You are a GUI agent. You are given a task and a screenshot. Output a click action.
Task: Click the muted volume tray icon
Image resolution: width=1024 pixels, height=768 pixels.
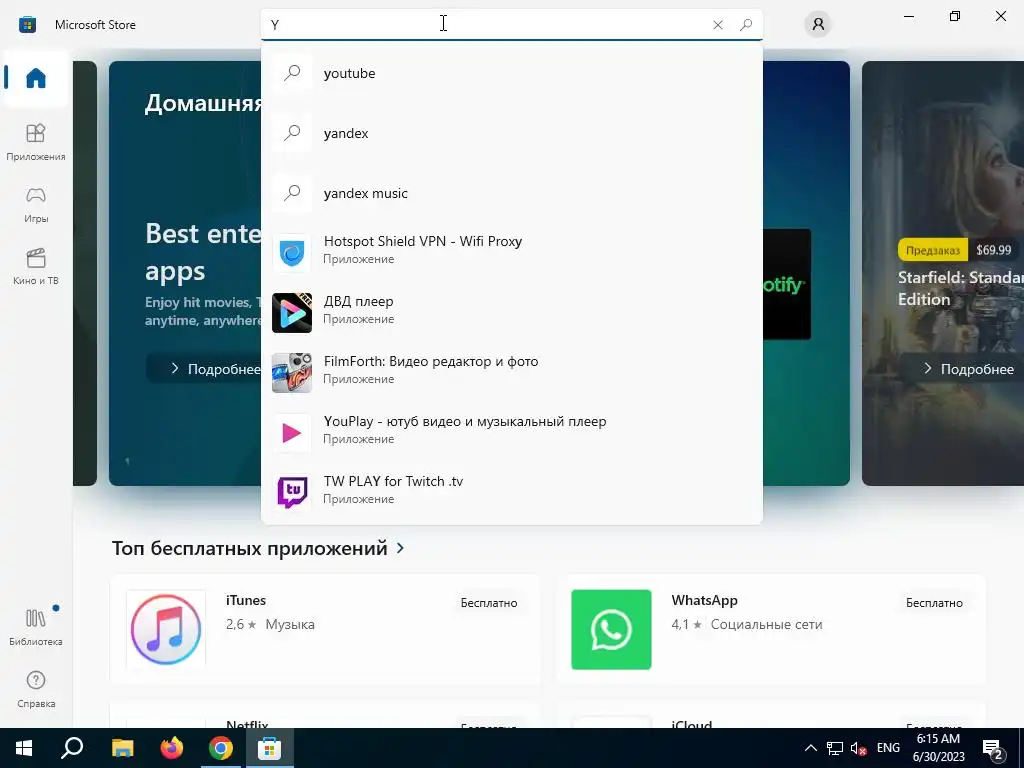[x=859, y=748]
